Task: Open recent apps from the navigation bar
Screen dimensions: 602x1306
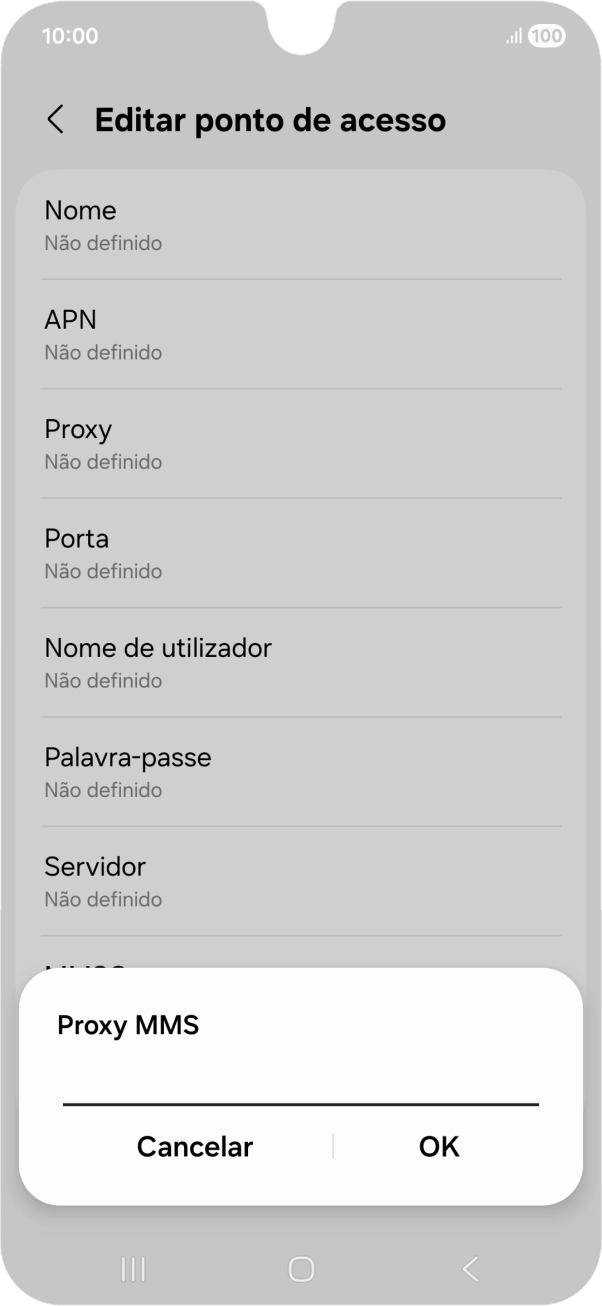Action: [x=132, y=1268]
